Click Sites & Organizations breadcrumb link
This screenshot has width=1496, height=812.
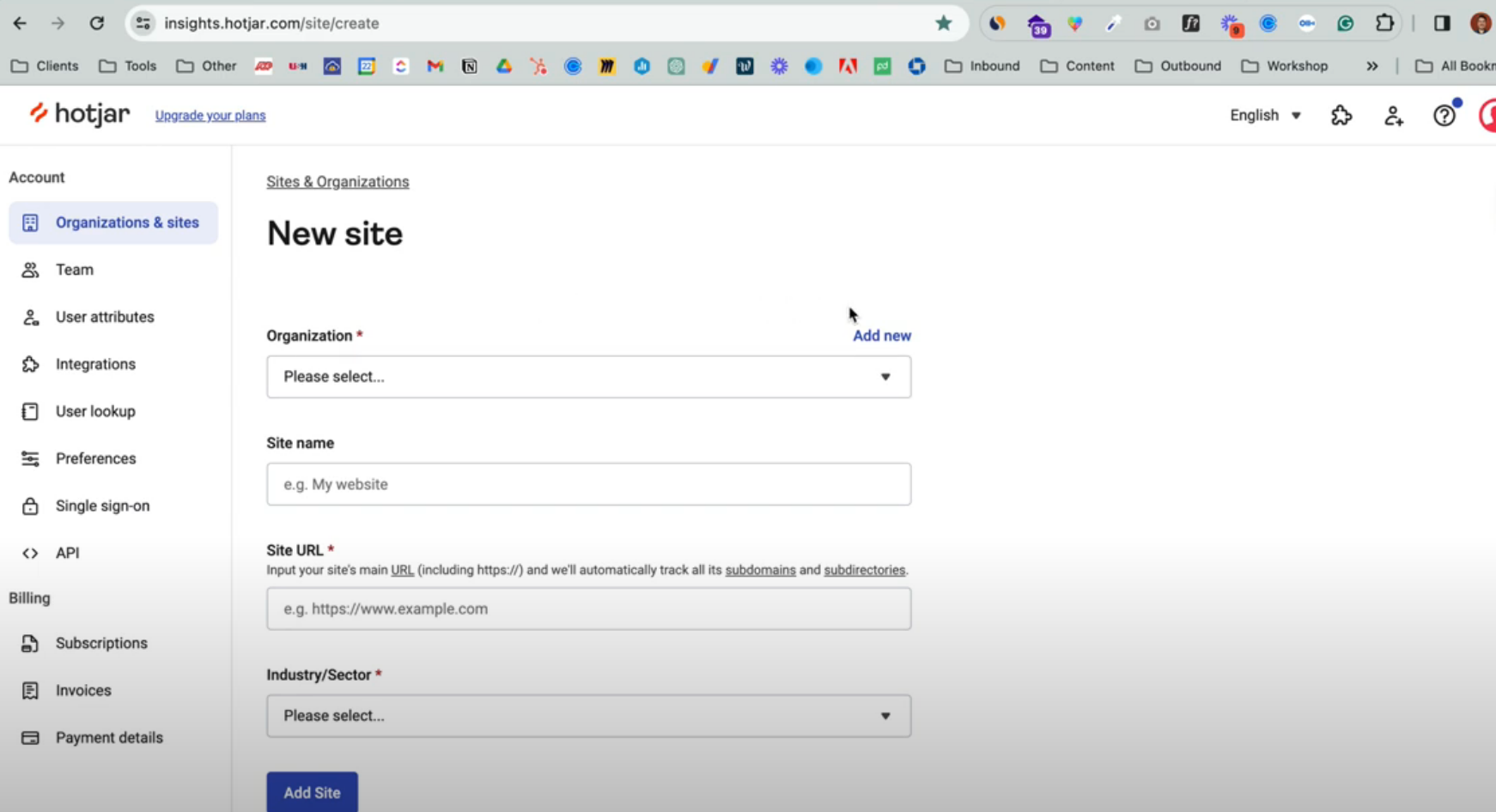338,182
